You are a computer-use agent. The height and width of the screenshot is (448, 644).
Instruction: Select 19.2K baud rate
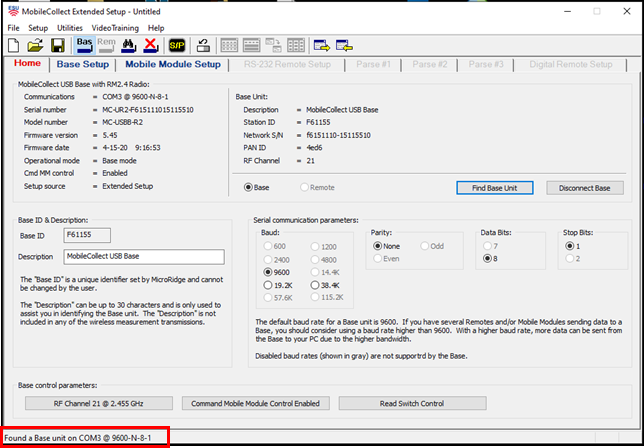[278, 285]
